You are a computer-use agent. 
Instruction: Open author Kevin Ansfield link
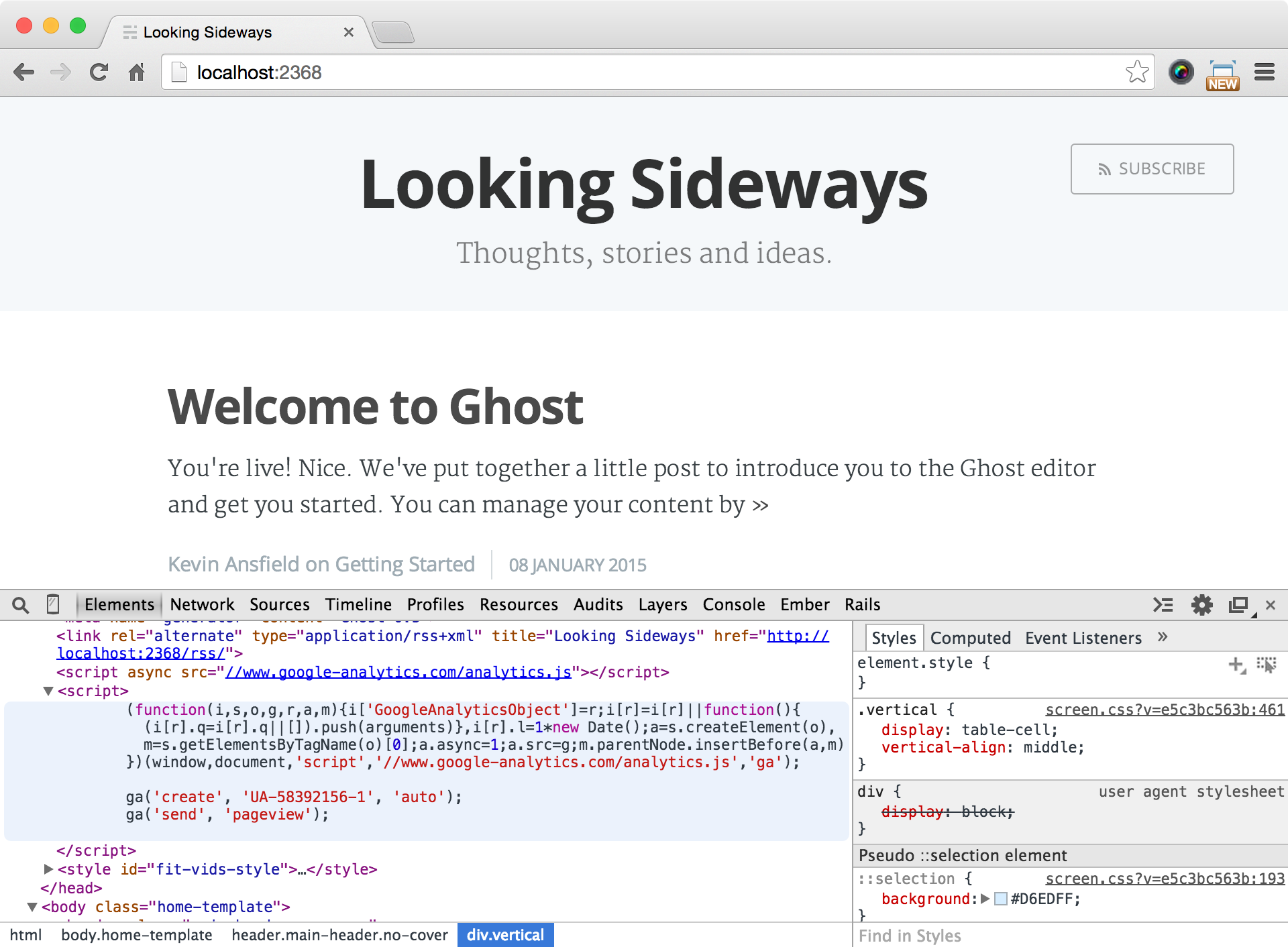point(233,565)
